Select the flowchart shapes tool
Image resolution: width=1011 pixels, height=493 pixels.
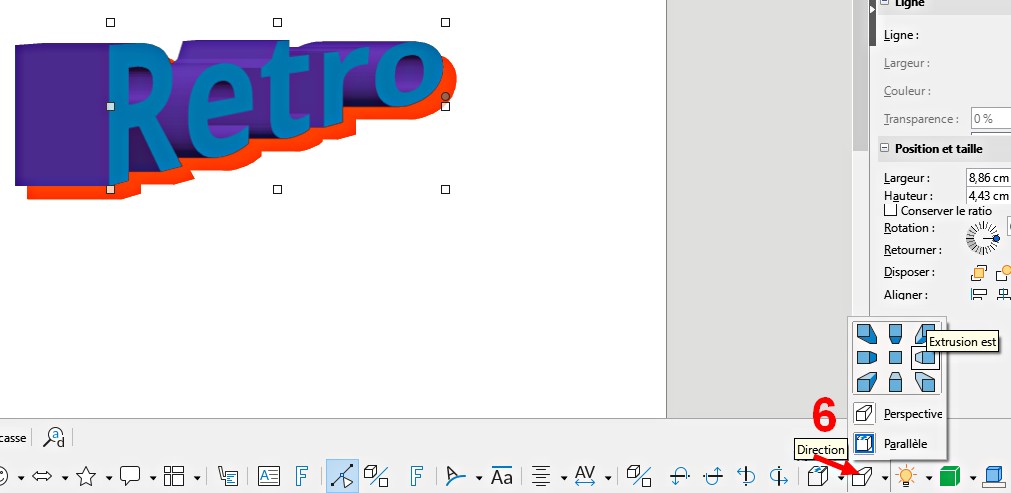tap(174, 477)
